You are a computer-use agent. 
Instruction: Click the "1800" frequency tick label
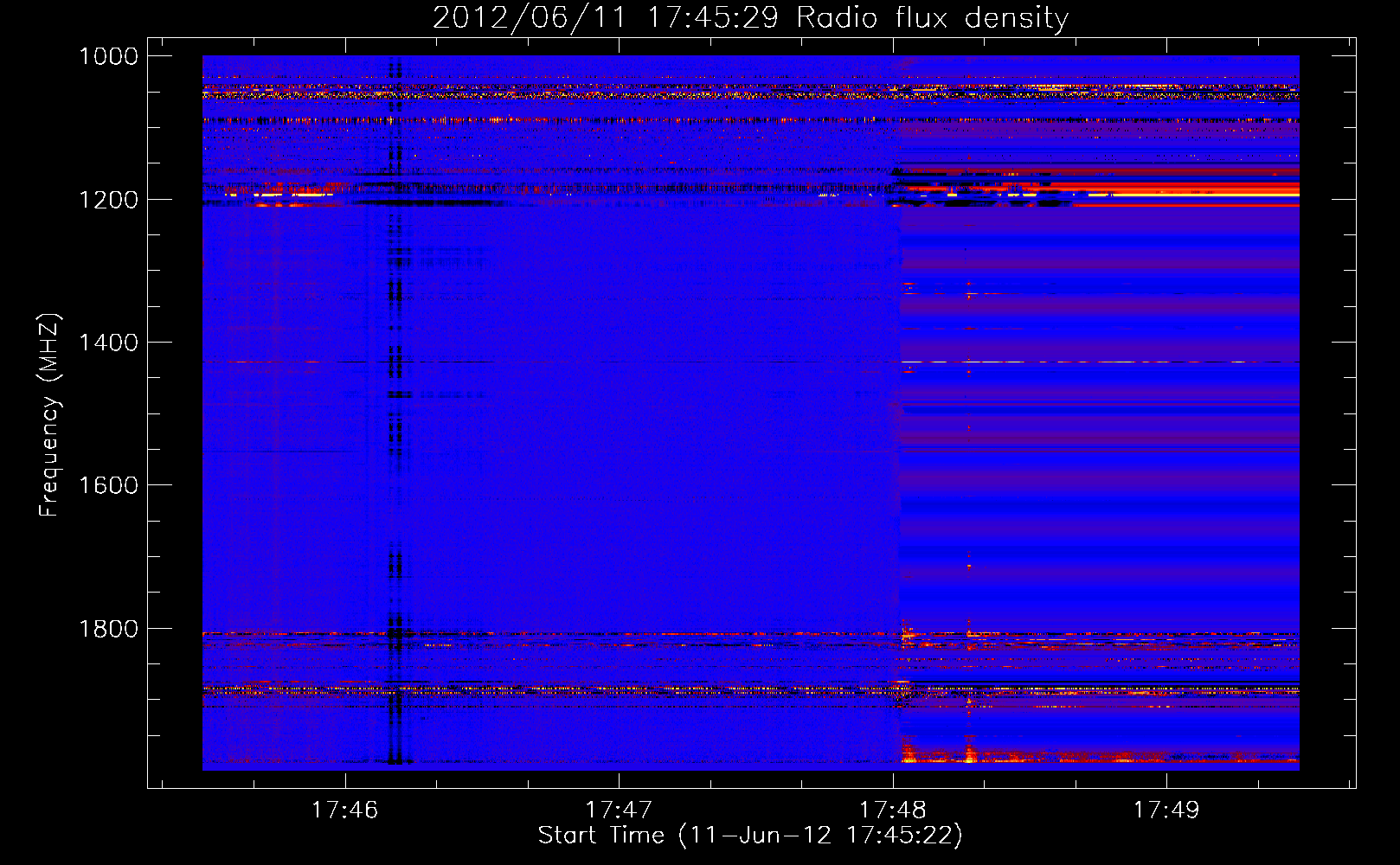click(x=108, y=629)
